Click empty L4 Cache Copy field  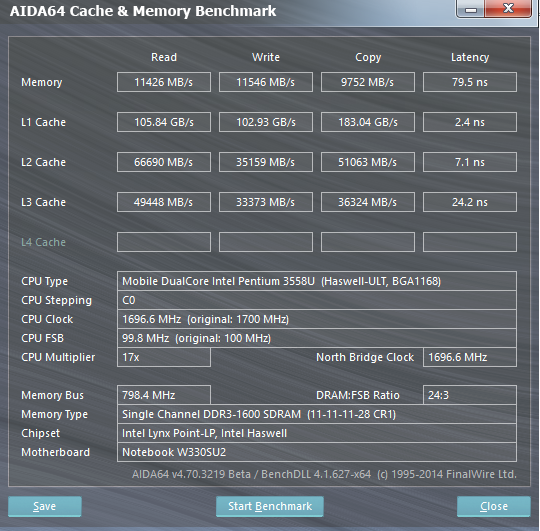(x=368, y=242)
